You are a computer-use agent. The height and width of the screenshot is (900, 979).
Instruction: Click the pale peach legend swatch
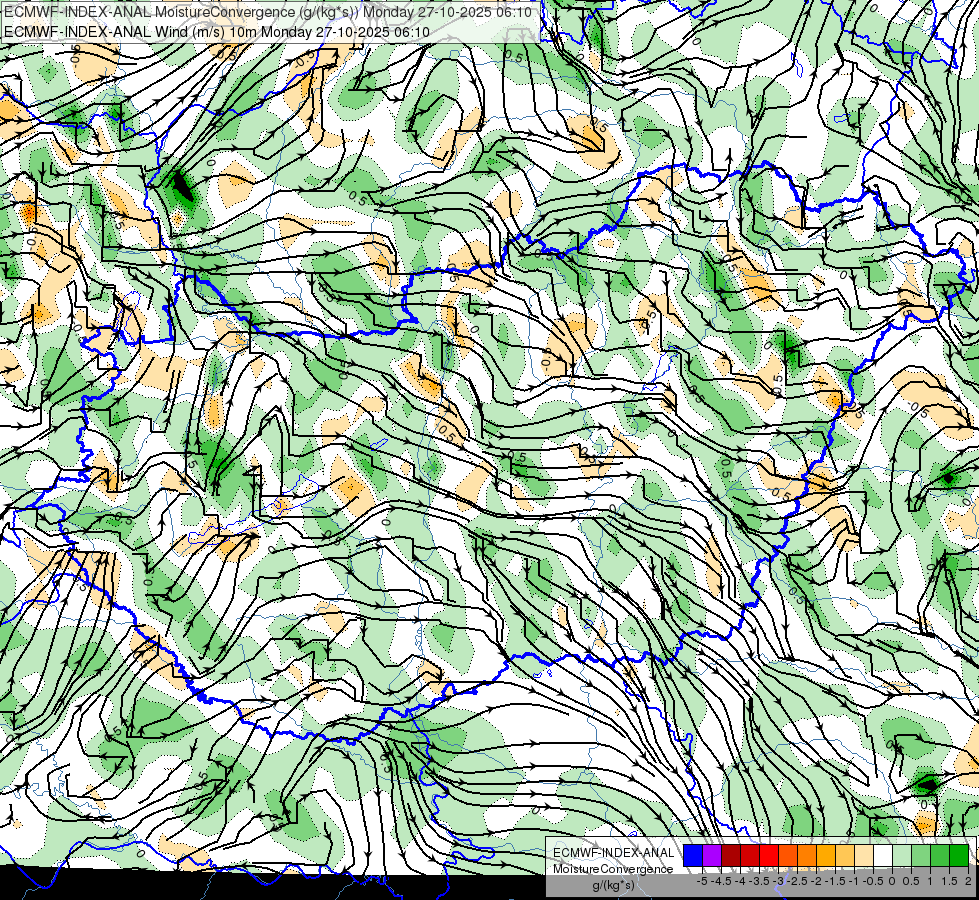pyautogui.click(x=864, y=855)
